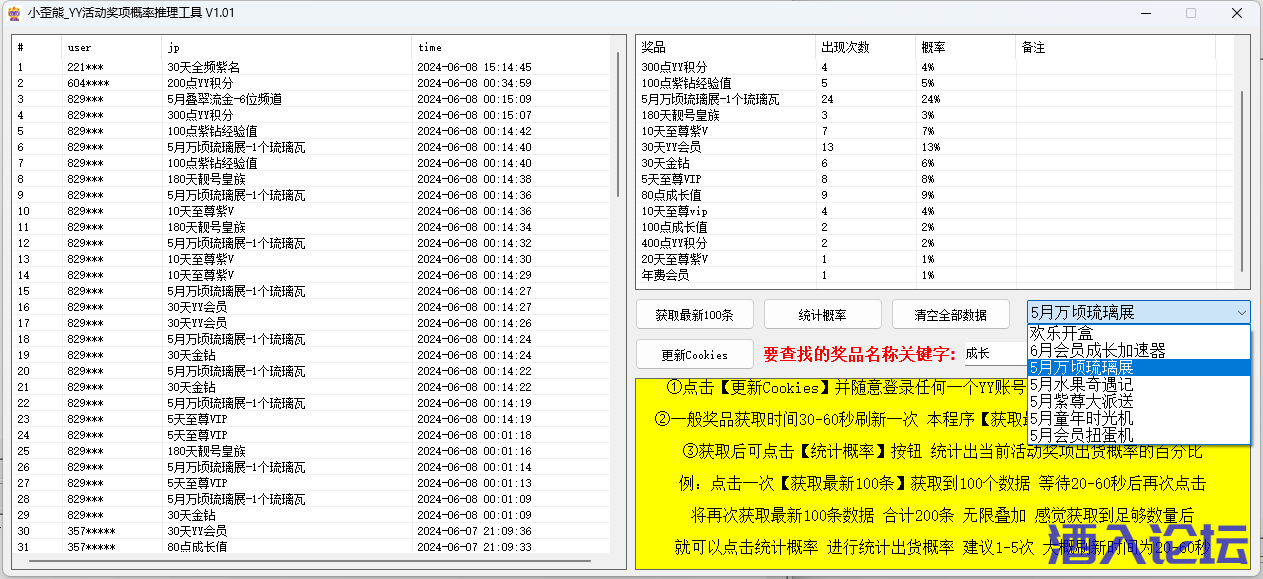Clear all data with 清空全部数据
1263x579 pixels.
tap(950, 314)
